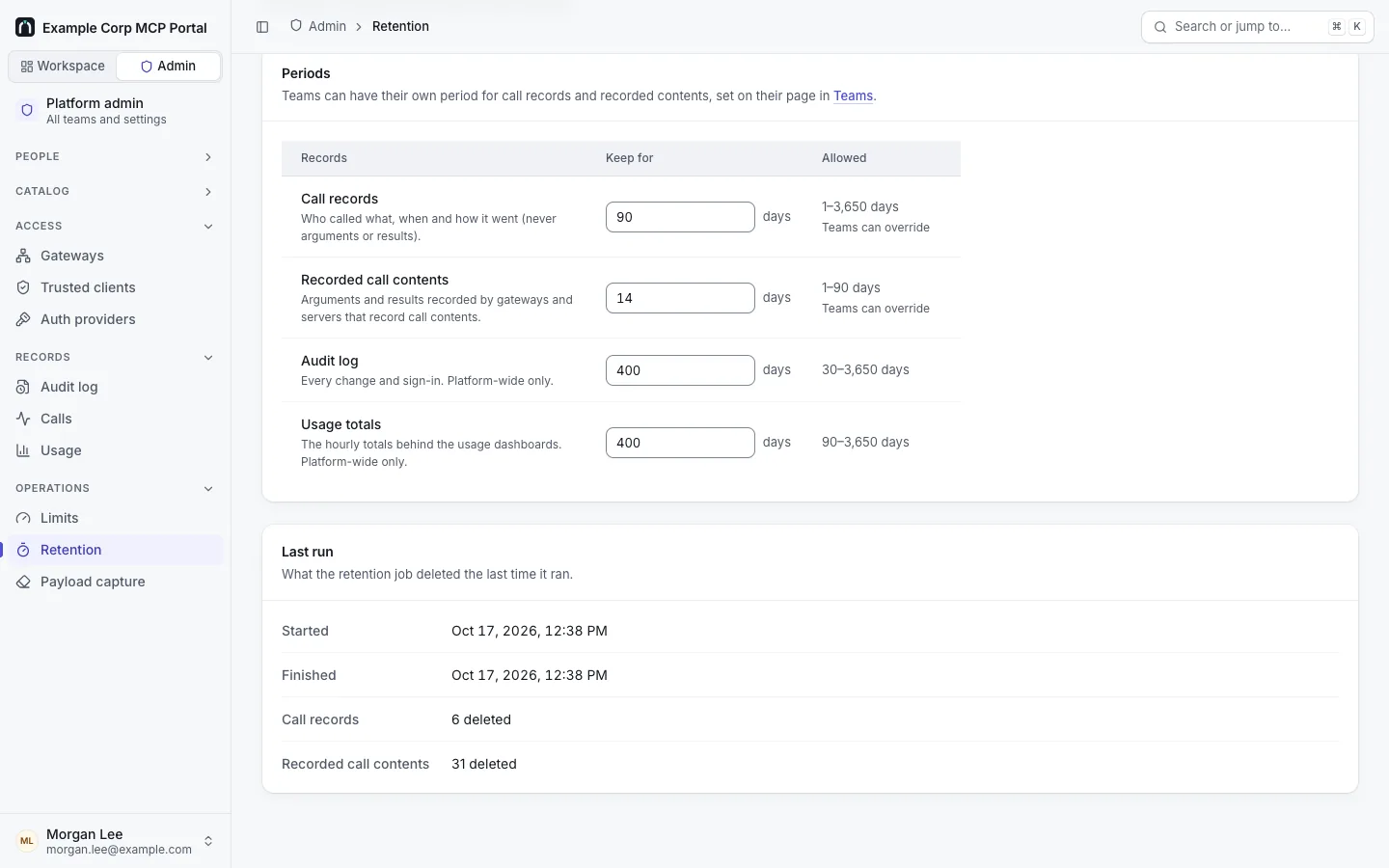The width and height of the screenshot is (1389, 868).
Task: Click the Limits gauge icon
Action: [x=23, y=518]
